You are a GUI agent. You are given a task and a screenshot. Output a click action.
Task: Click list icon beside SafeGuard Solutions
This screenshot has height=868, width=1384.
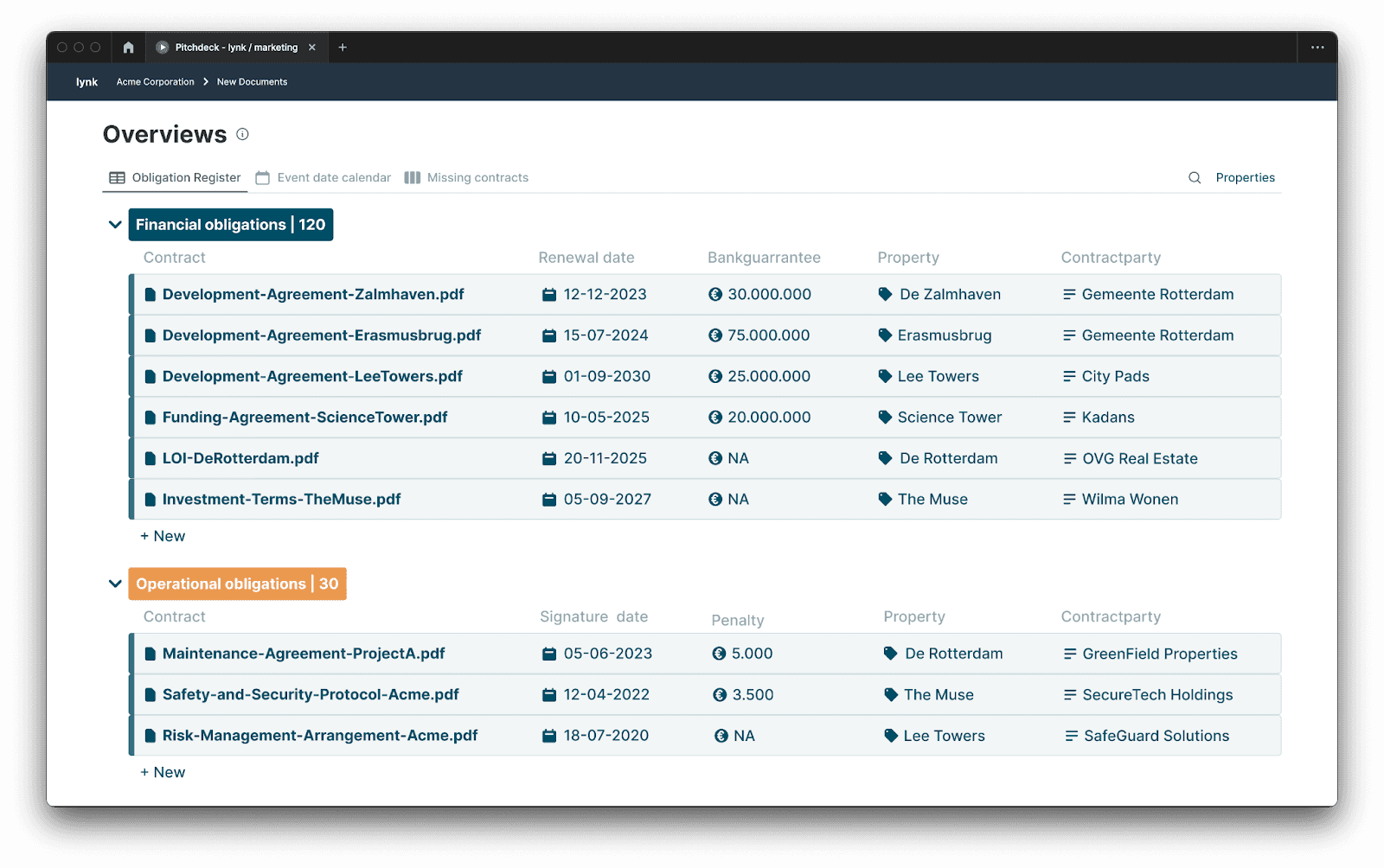[x=1071, y=737]
